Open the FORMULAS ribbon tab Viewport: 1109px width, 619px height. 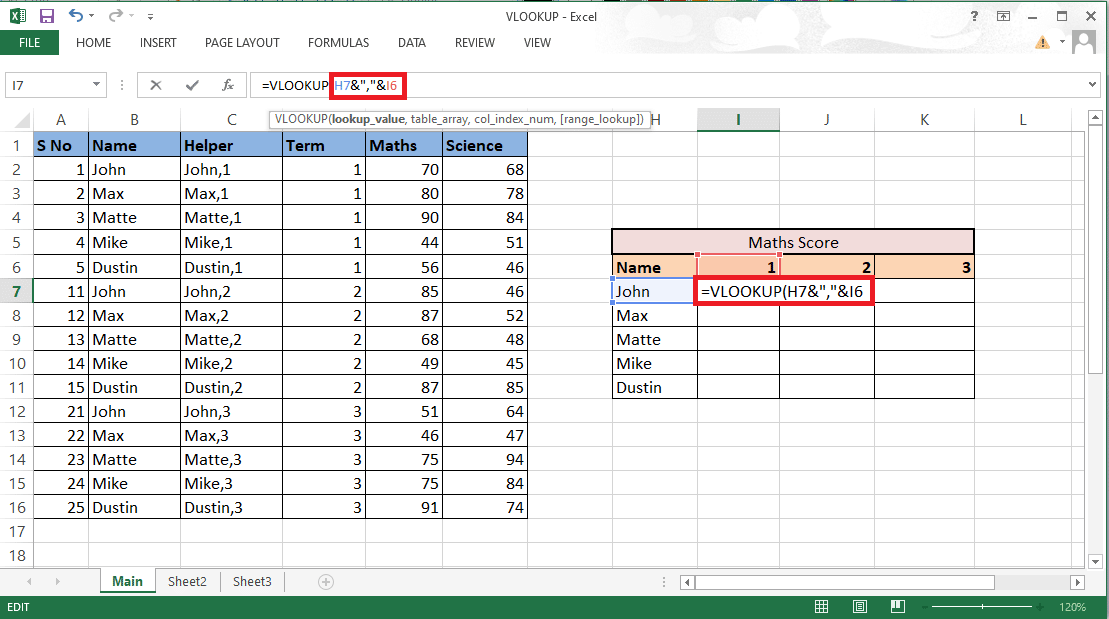pos(338,43)
